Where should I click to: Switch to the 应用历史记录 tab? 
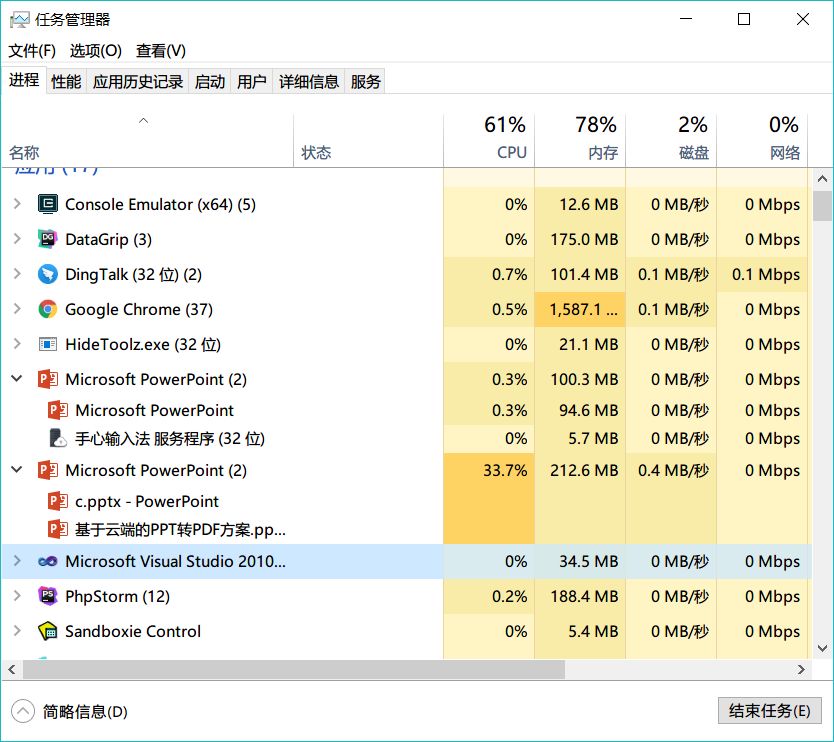(x=138, y=81)
